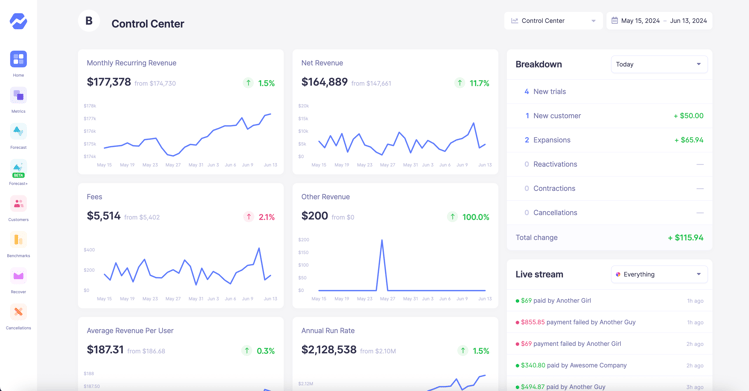749x391 pixels.
Task: Click the Baremetrics logo icon
Action: coord(18,21)
